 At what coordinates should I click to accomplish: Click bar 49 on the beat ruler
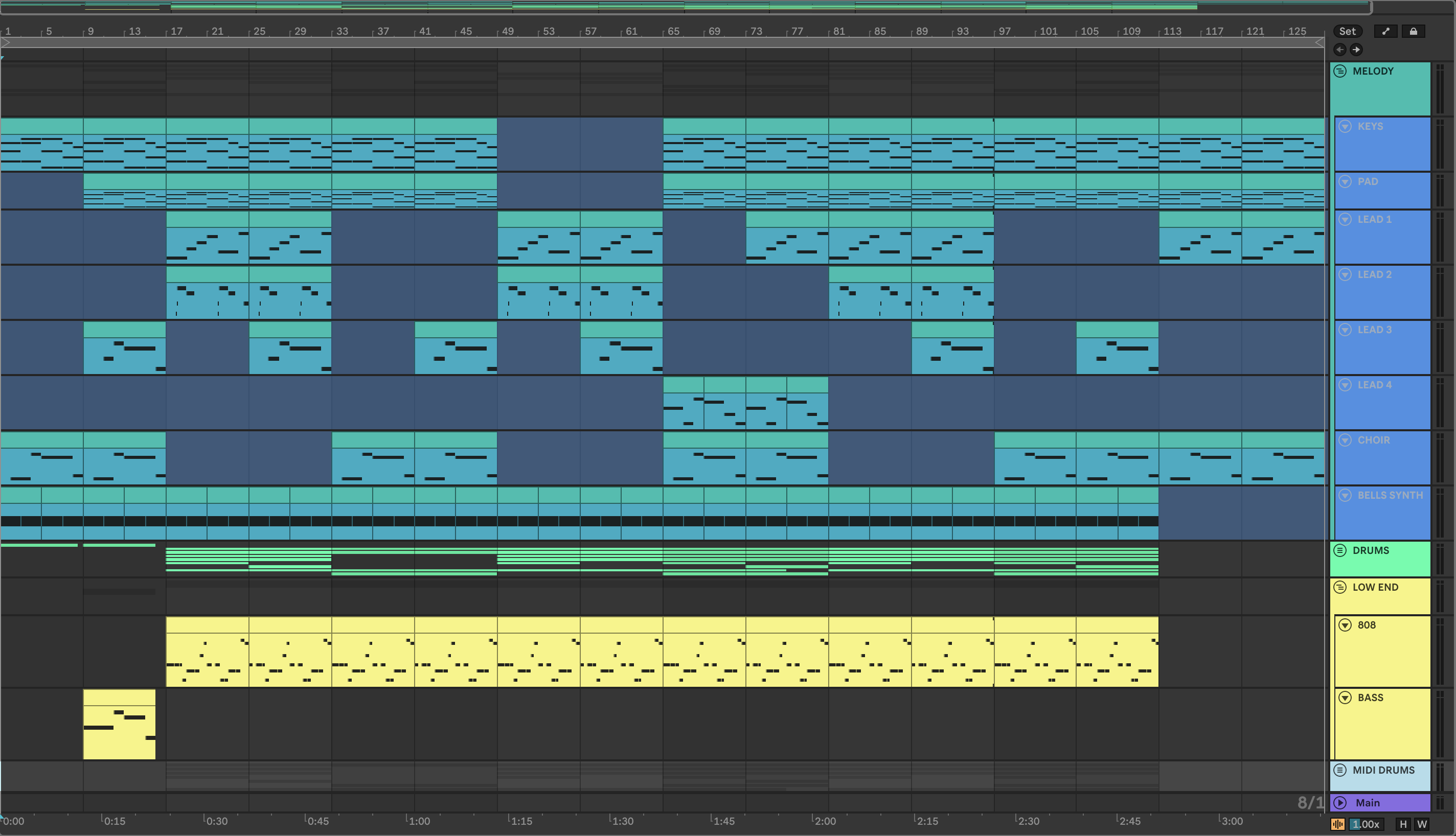(x=508, y=31)
